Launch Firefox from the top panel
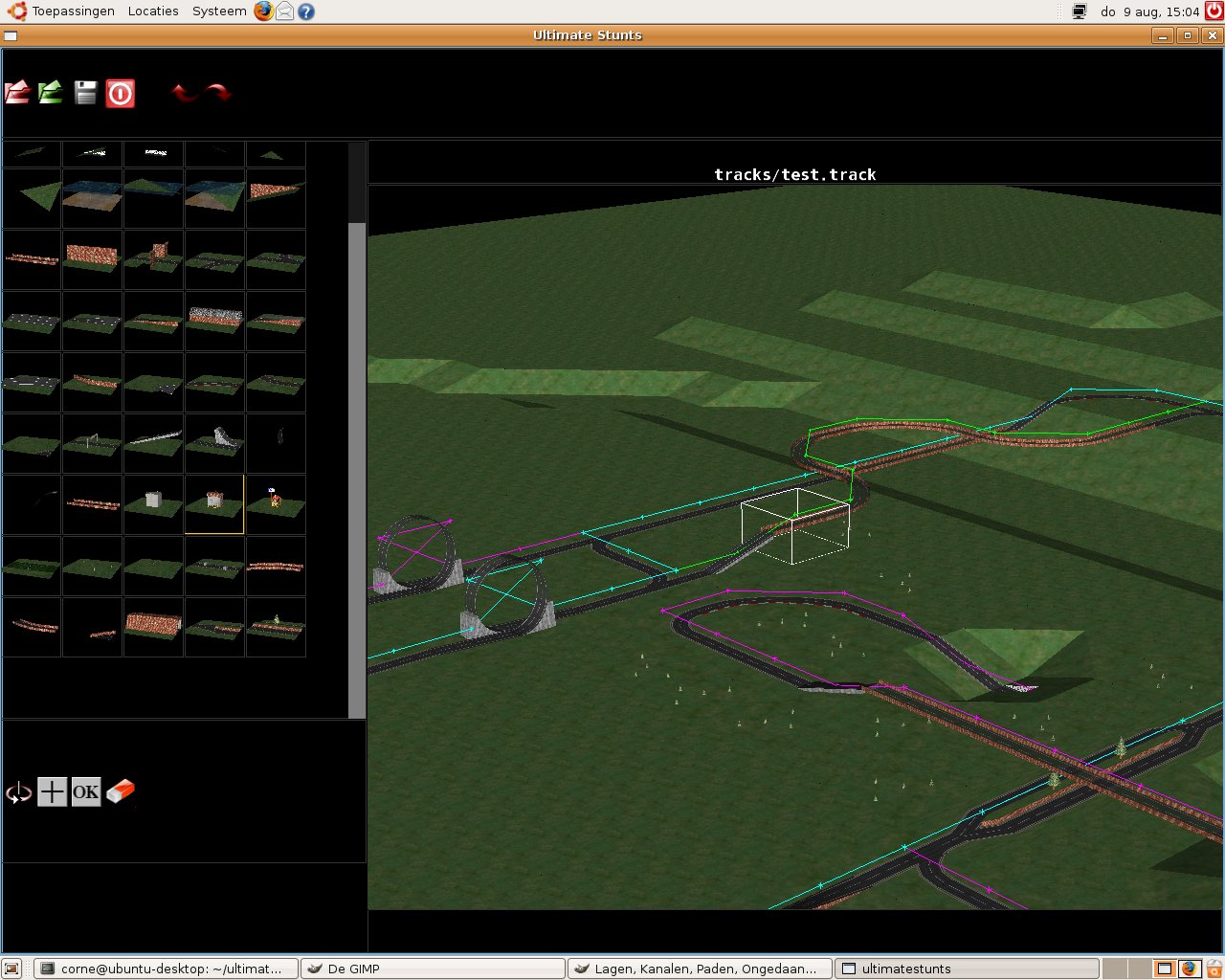Image resolution: width=1225 pixels, height=980 pixels. pyautogui.click(x=263, y=11)
